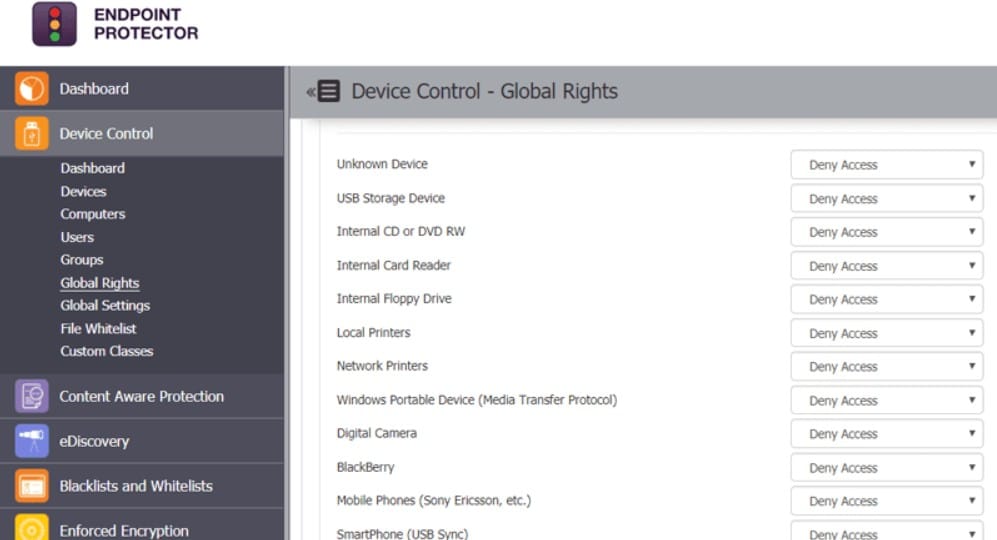This screenshot has width=997, height=540.
Task: Open the Device Control section
Action: point(142,134)
